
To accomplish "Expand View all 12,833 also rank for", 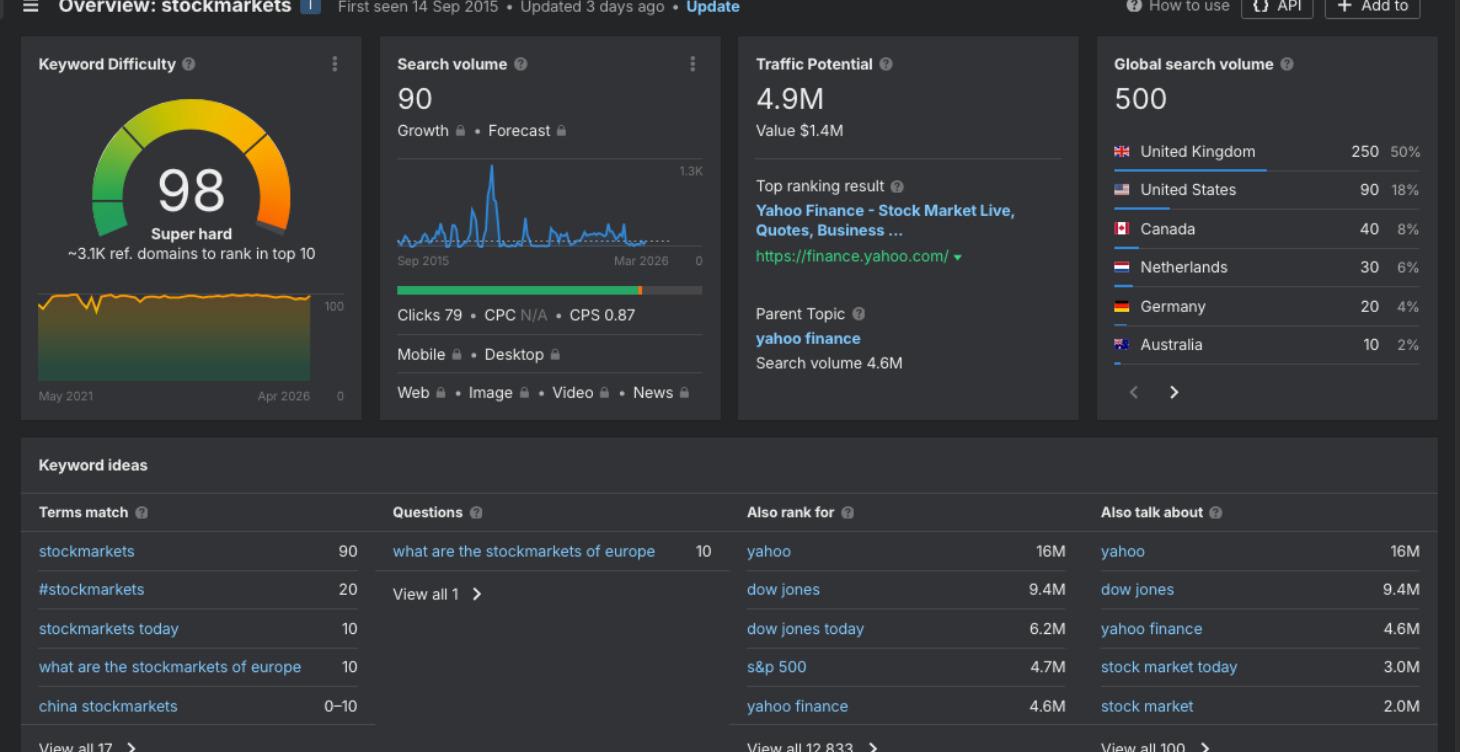I will (x=813, y=747).
